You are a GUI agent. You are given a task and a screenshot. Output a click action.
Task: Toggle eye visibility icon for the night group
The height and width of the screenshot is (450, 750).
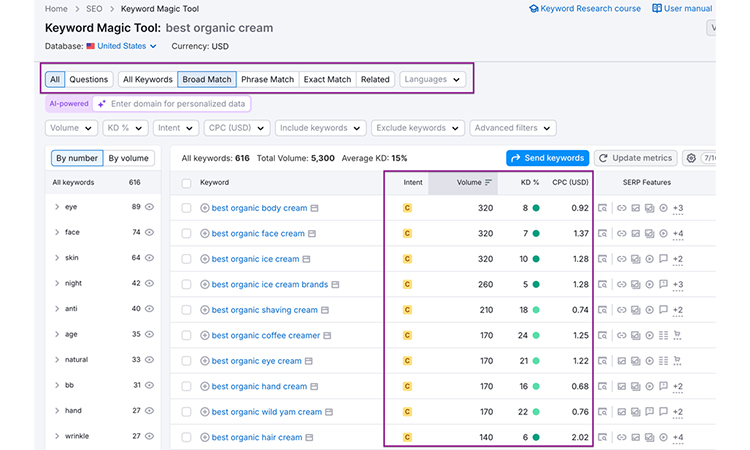[x=150, y=283]
